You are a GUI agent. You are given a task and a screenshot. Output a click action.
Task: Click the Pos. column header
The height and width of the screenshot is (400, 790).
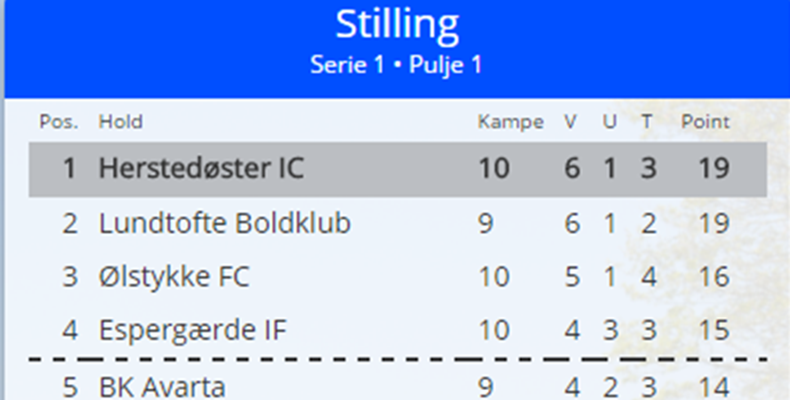[x=59, y=121]
